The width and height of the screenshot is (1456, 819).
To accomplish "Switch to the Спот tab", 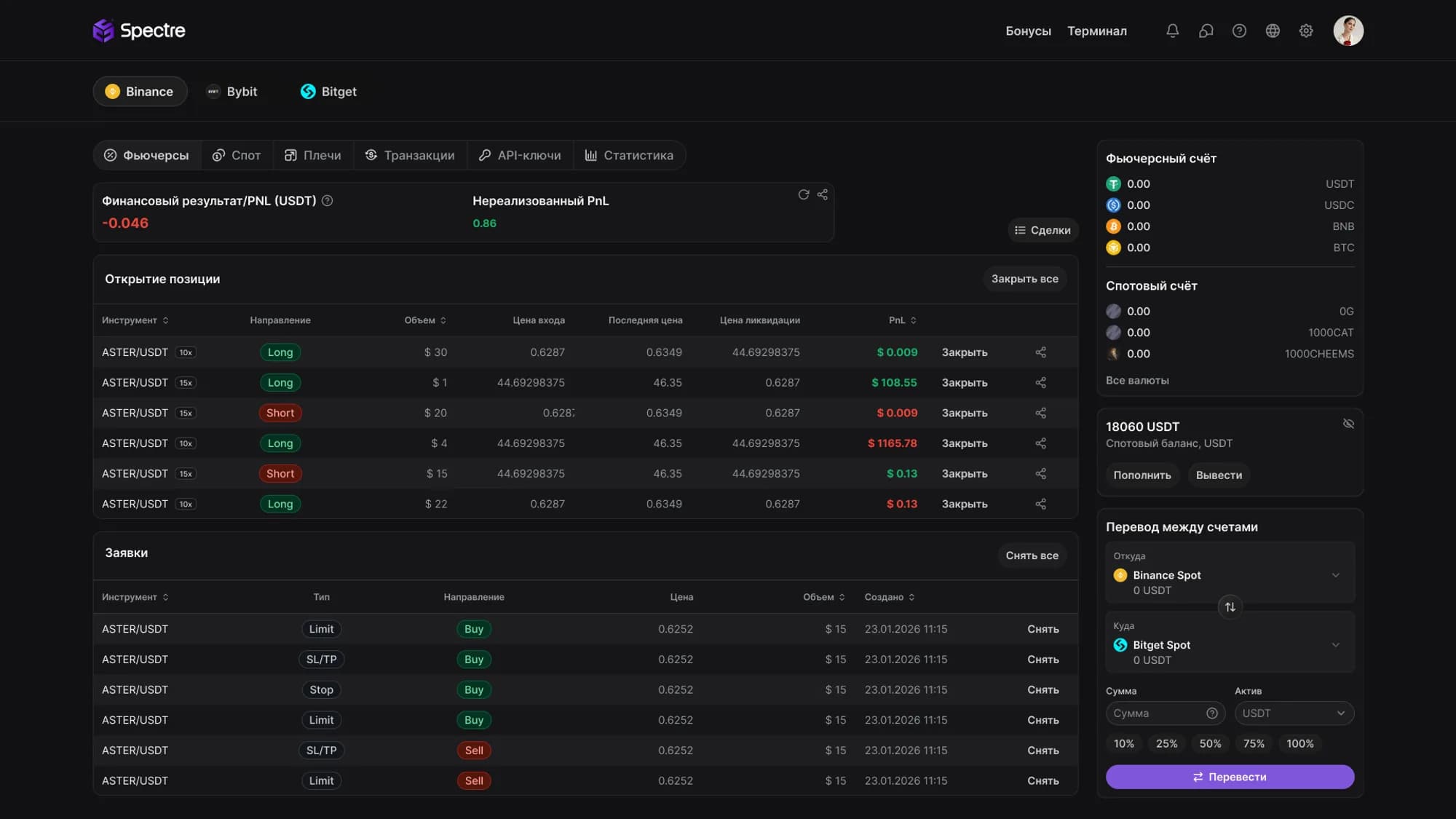I will [237, 156].
